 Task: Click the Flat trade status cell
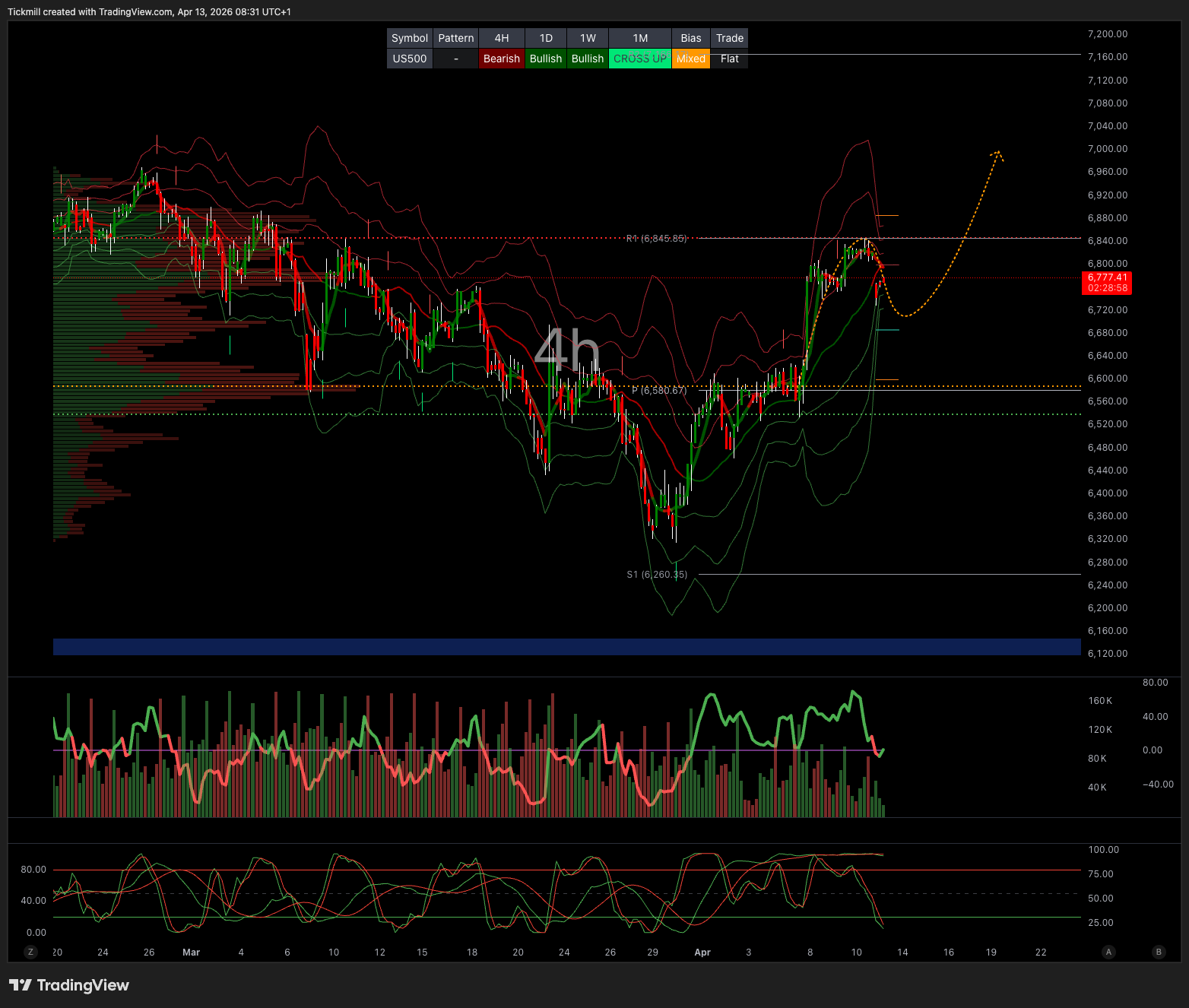730,59
